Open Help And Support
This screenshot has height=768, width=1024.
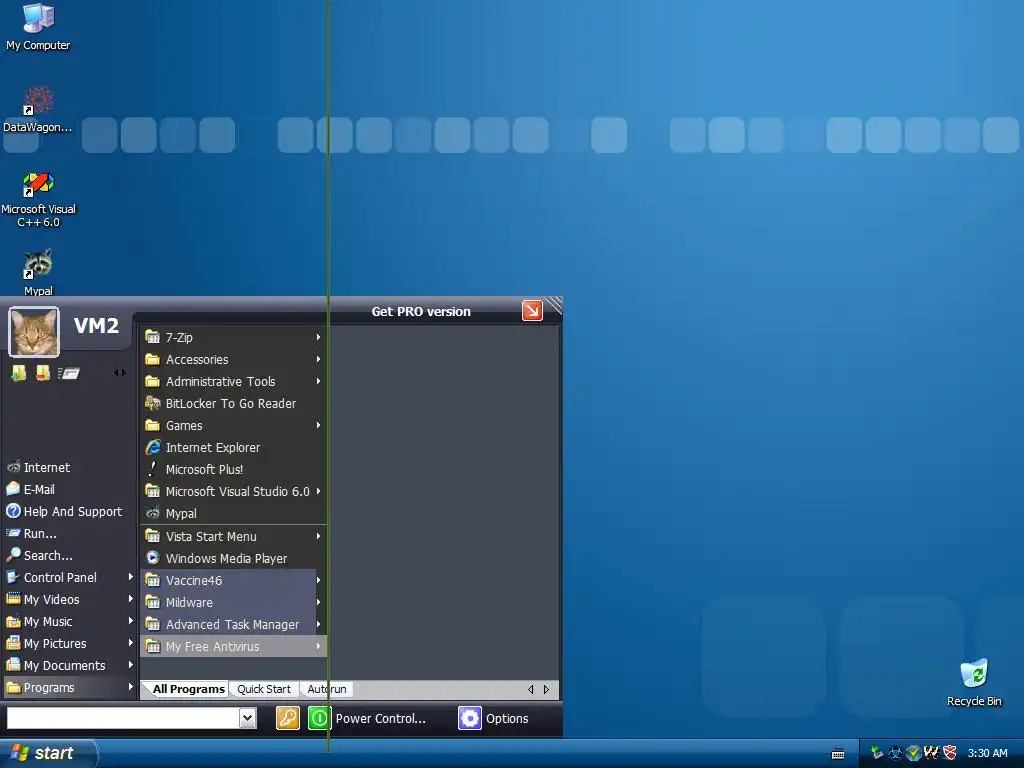[x=69, y=511]
